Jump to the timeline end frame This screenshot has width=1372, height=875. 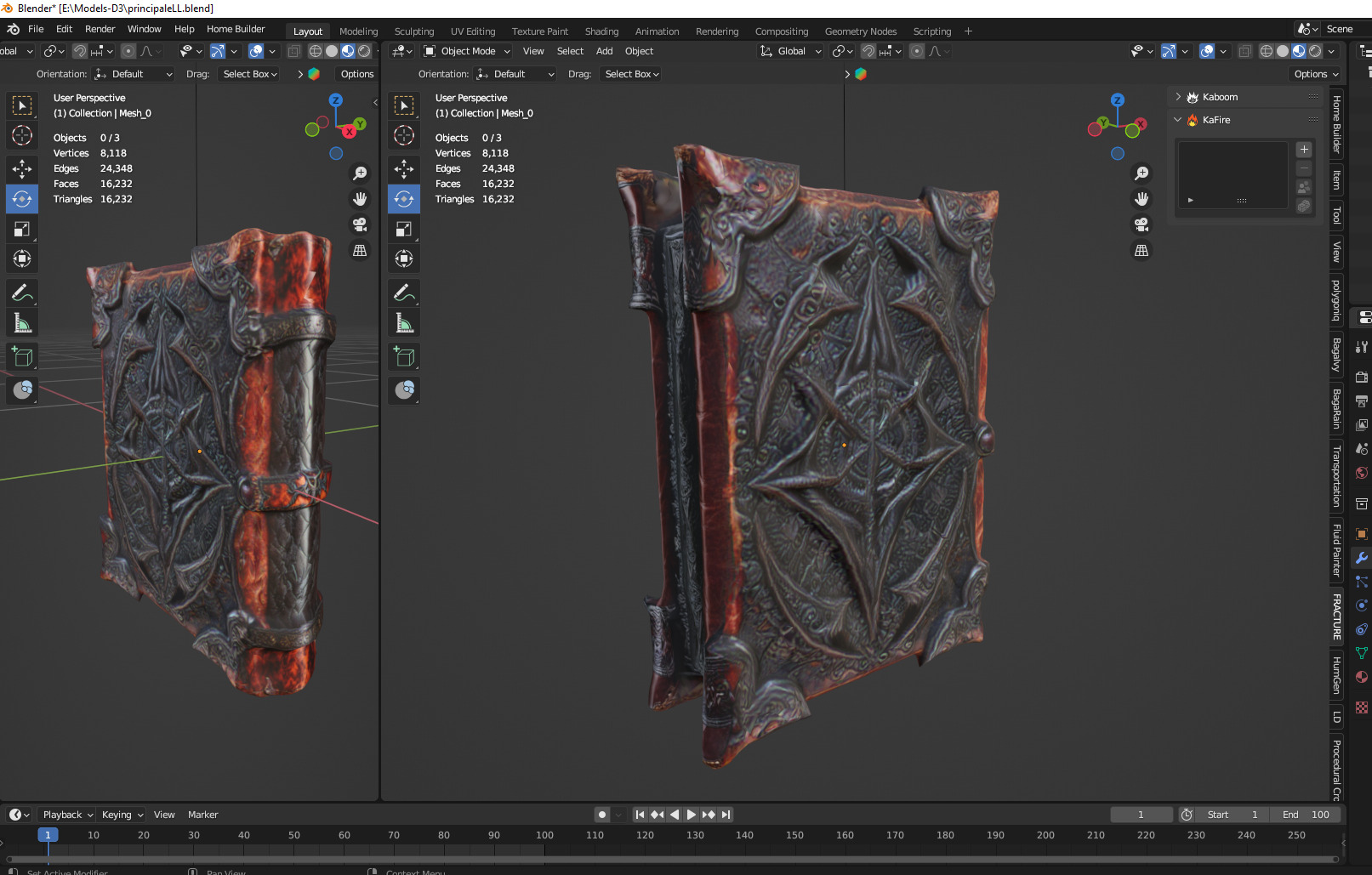[x=726, y=815]
